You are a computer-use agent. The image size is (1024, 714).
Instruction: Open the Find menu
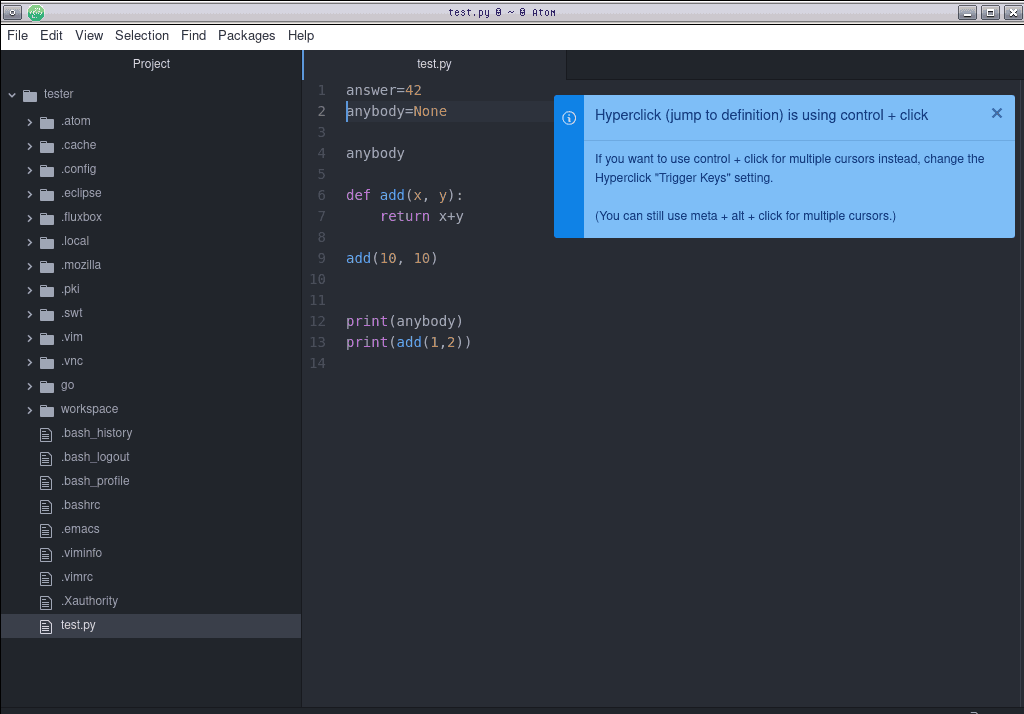point(193,35)
